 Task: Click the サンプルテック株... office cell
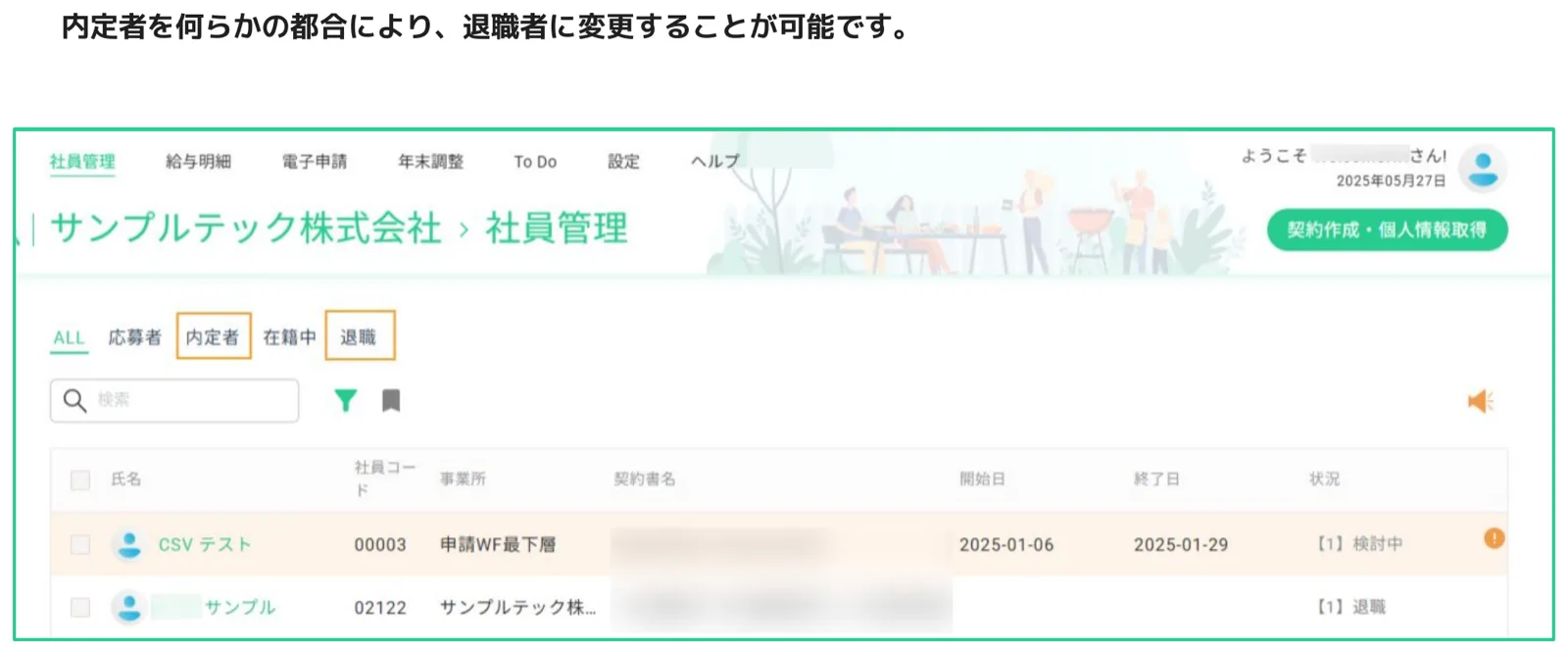[517, 607]
